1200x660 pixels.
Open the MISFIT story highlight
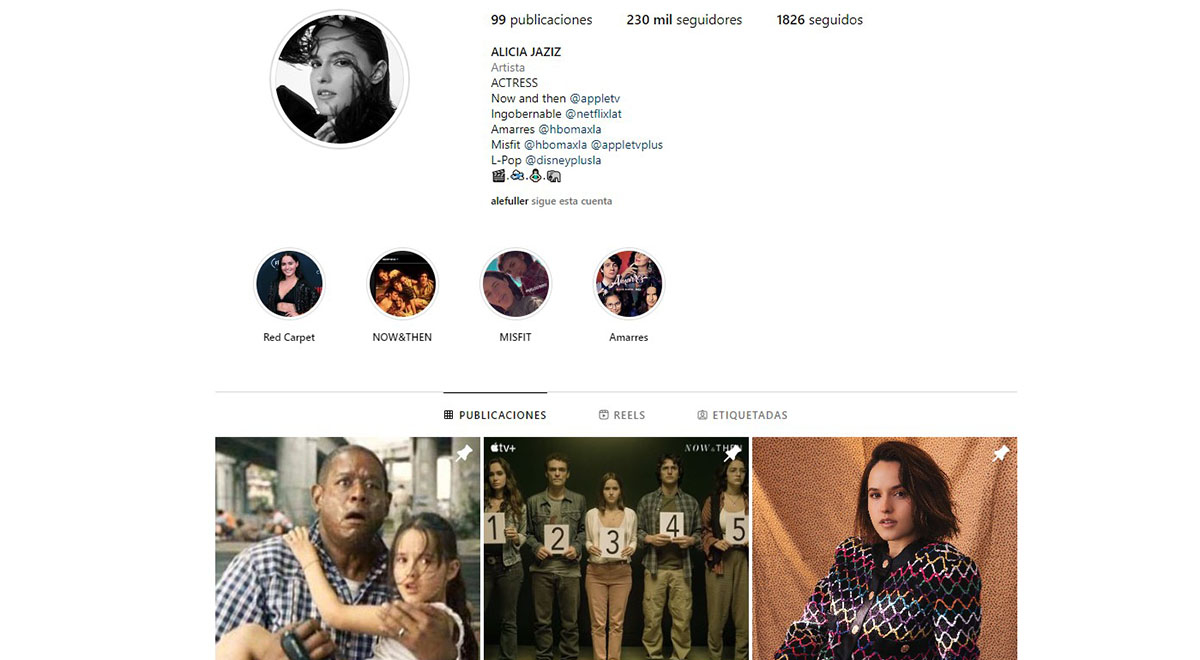(515, 284)
